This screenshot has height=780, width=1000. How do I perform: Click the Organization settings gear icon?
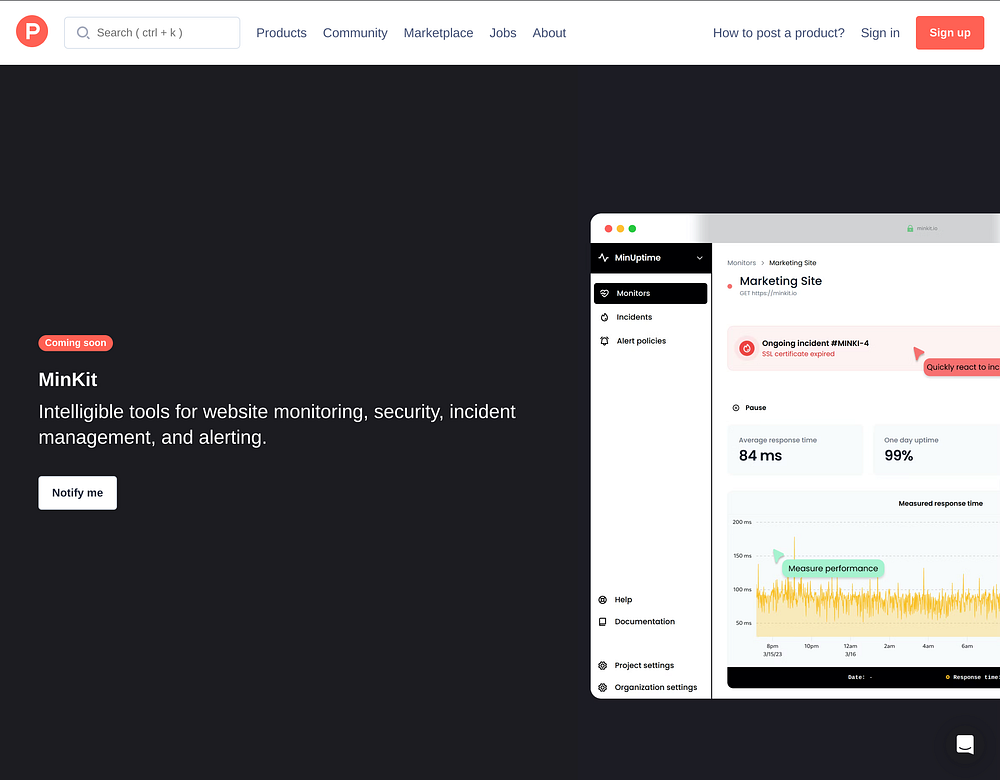coord(603,687)
